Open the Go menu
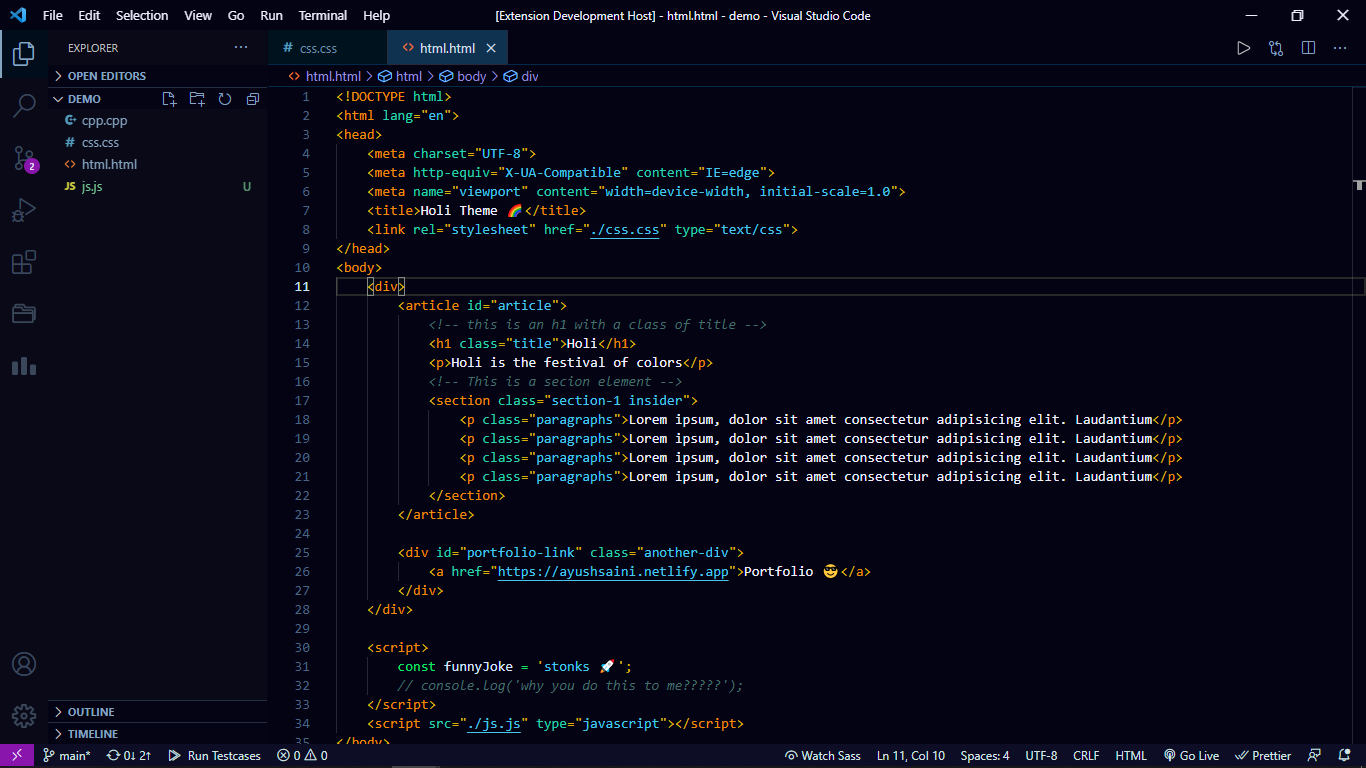 tap(236, 15)
